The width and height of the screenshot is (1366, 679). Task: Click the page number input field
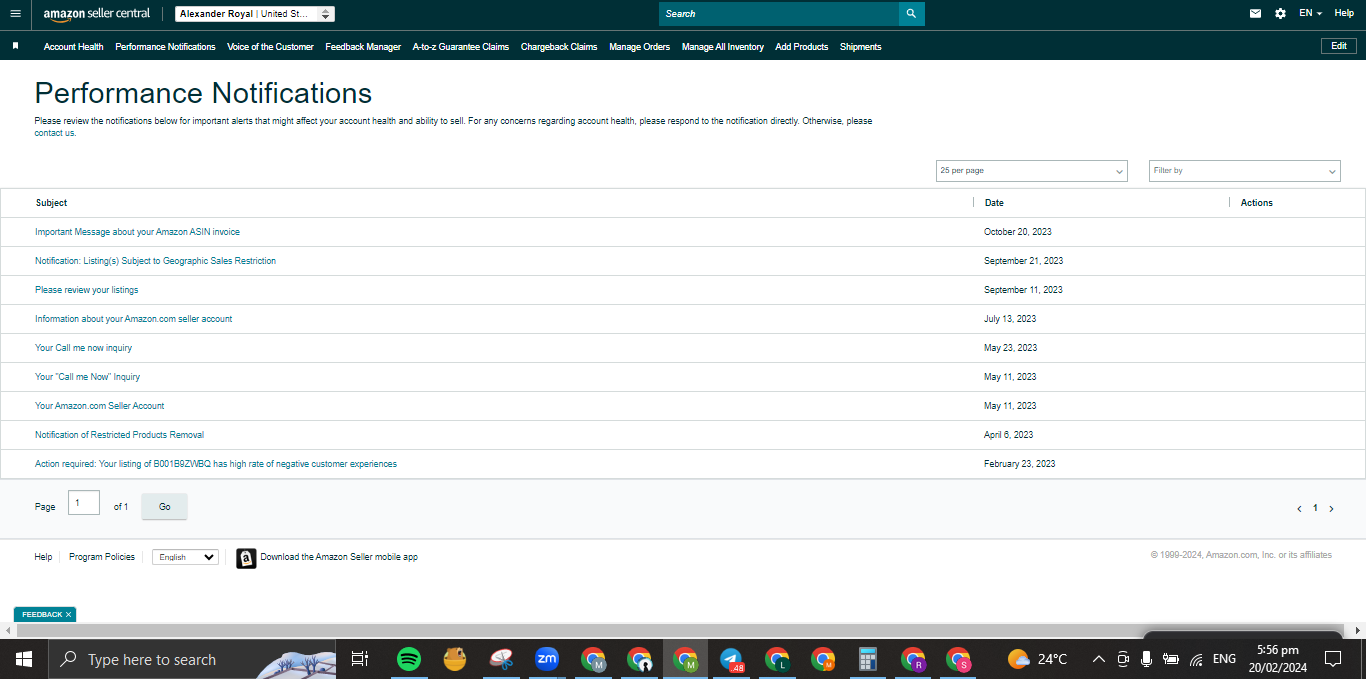(84, 503)
